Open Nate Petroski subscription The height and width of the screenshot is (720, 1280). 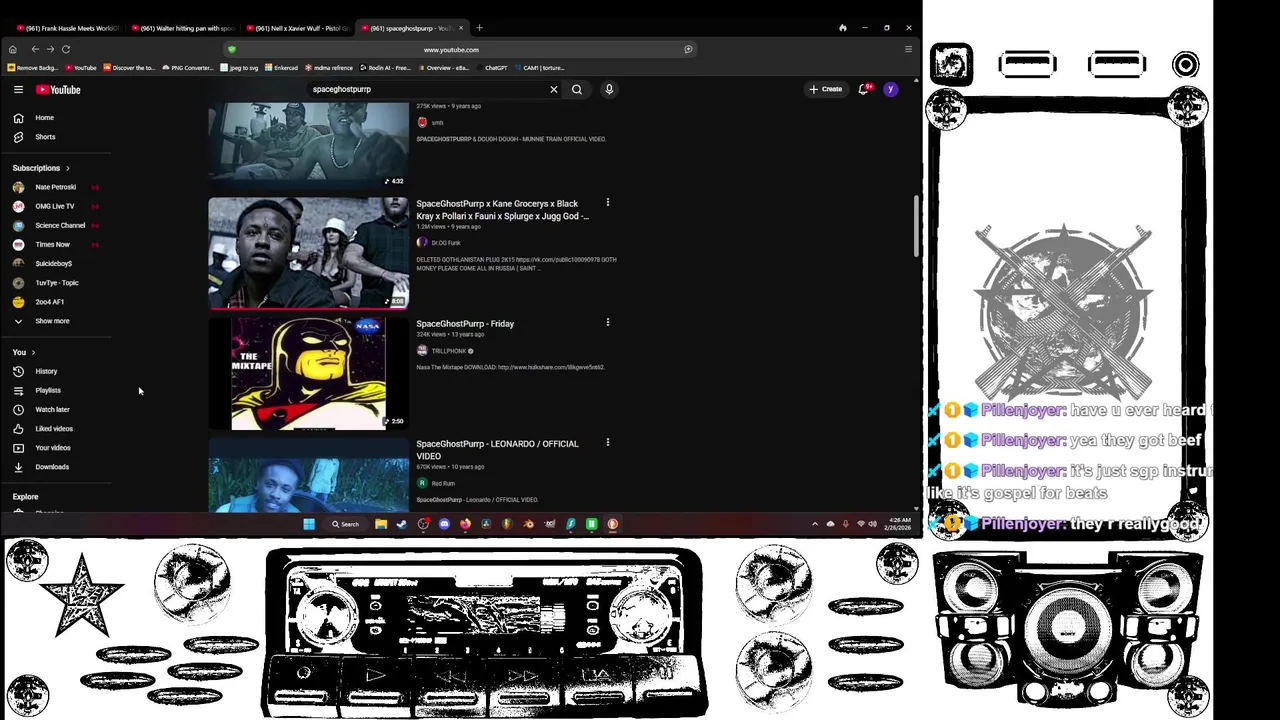(55, 187)
